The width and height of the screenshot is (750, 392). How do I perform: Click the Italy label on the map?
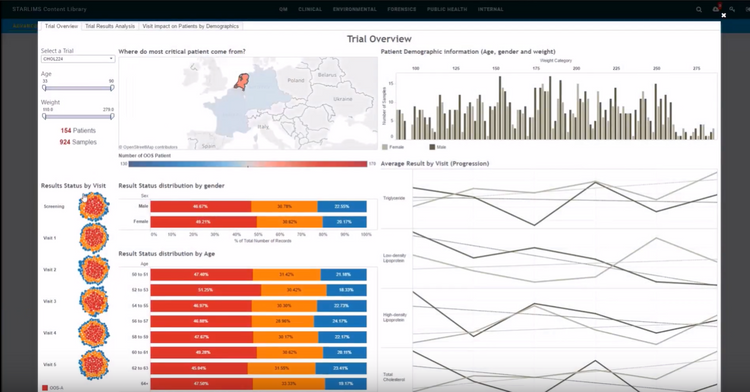tap(263, 127)
